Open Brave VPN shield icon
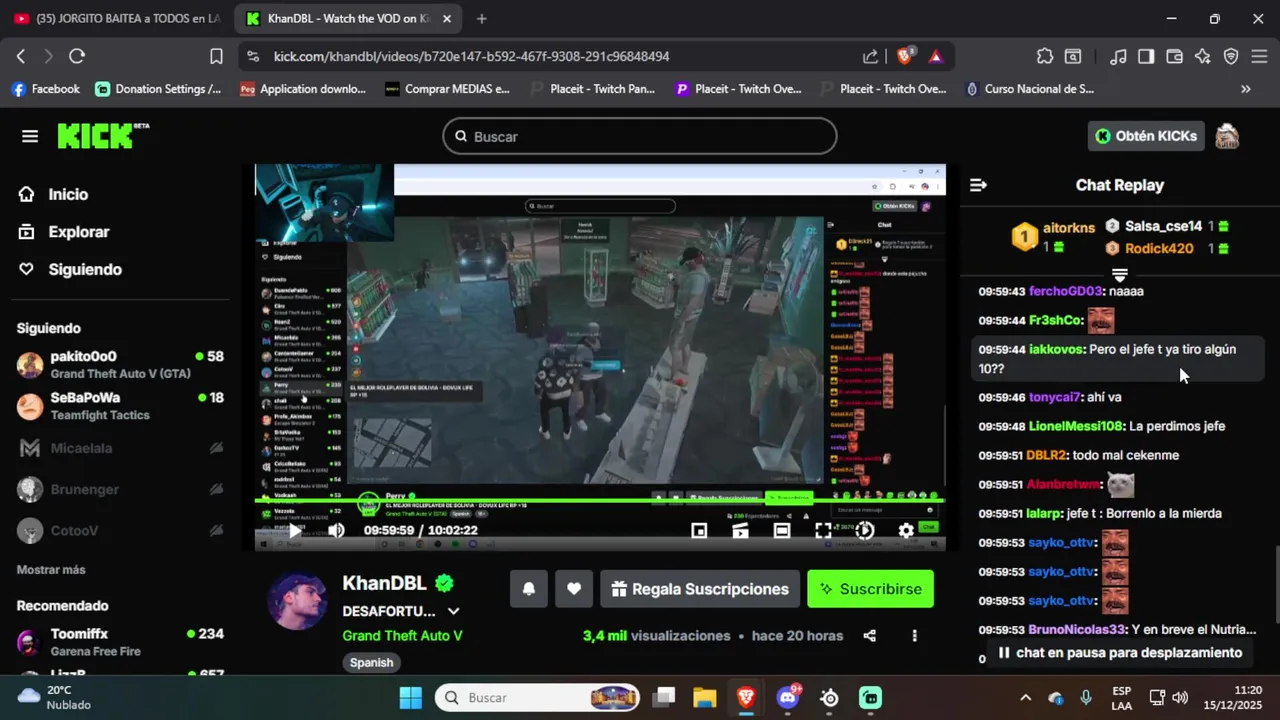Screen dimensions: 1280x720 [1231, 57]
